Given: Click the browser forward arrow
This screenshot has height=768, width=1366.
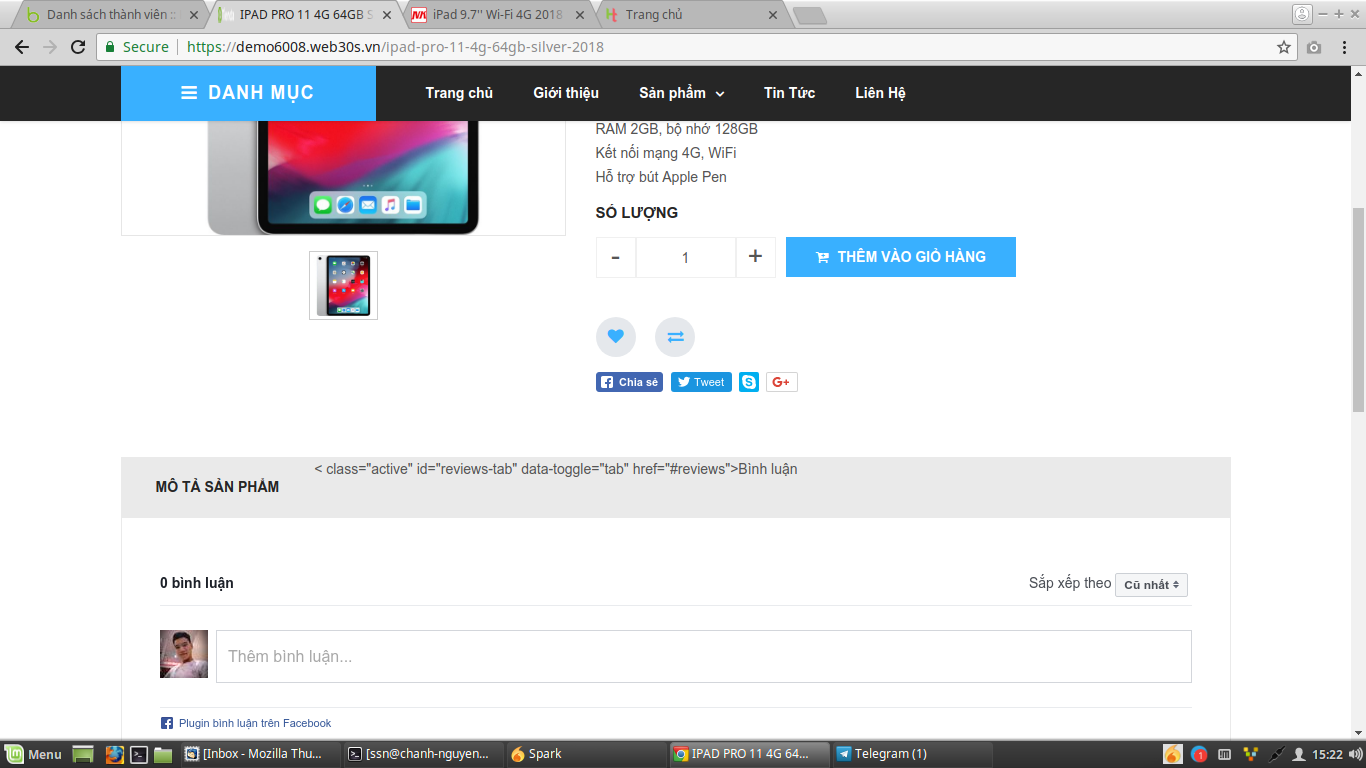Looking at the screenshot, I should 50,47.
